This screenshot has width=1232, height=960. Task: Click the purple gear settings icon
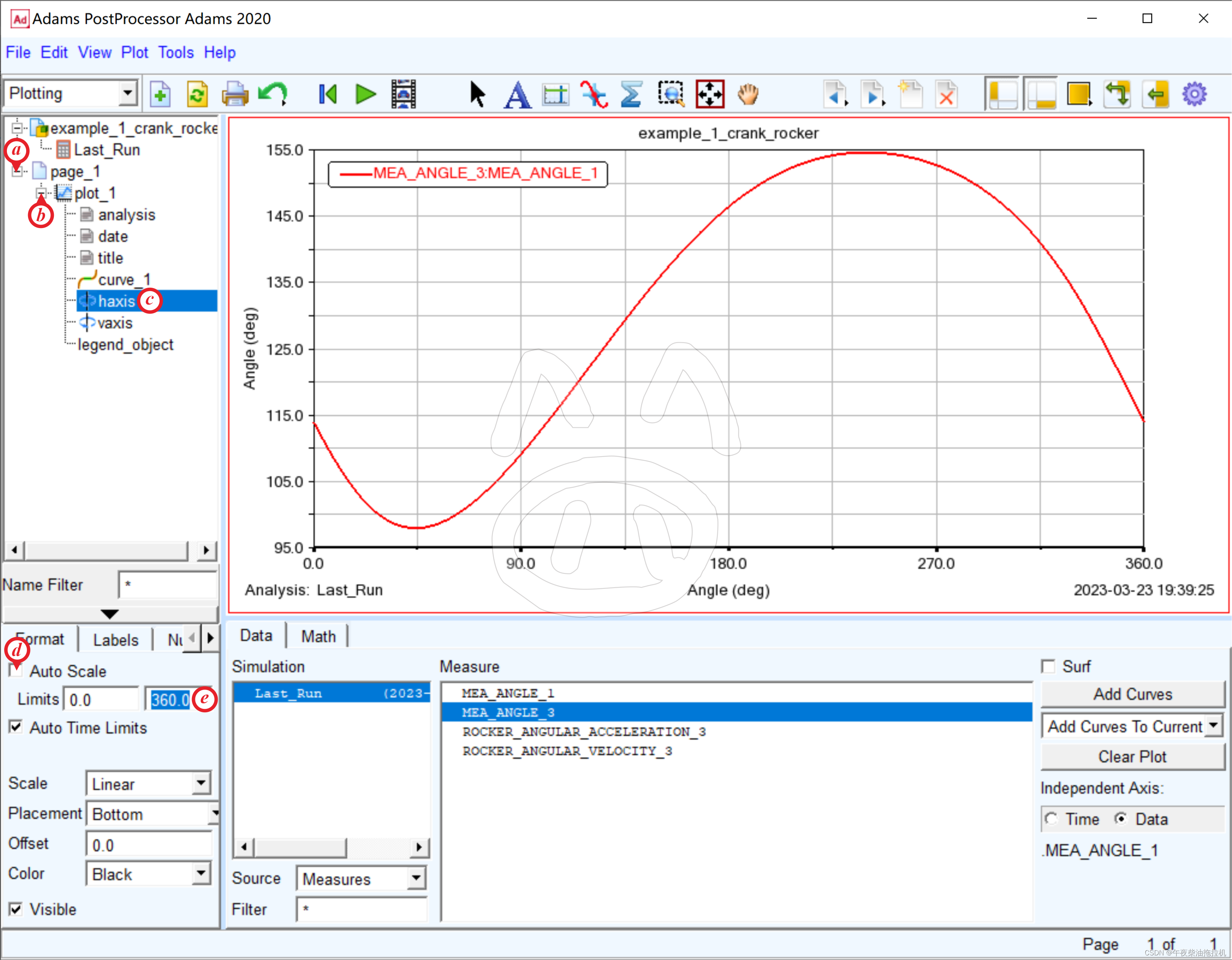[x=1194, y=94]
